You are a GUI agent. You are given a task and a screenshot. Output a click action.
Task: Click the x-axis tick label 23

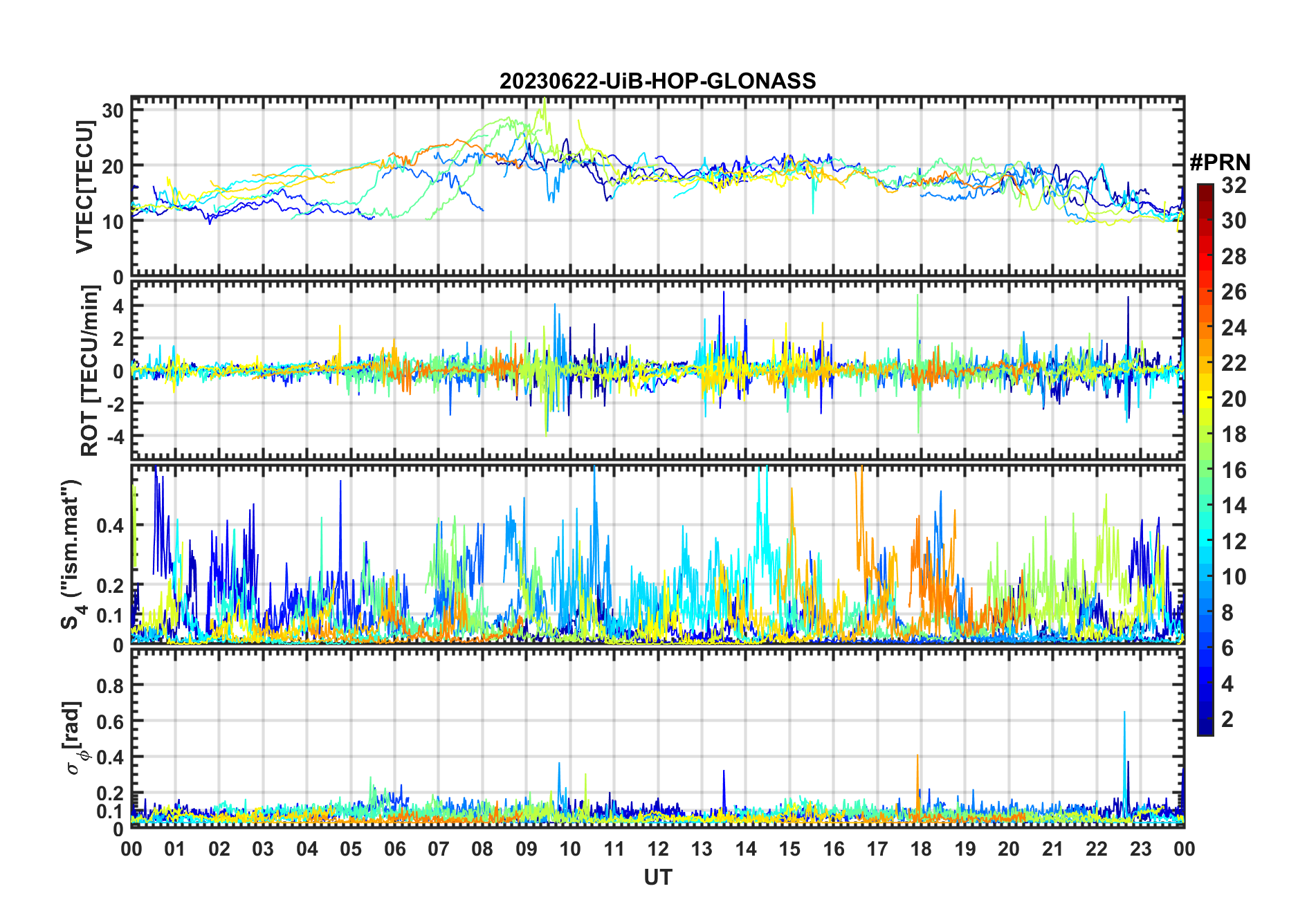(1140, 849)
